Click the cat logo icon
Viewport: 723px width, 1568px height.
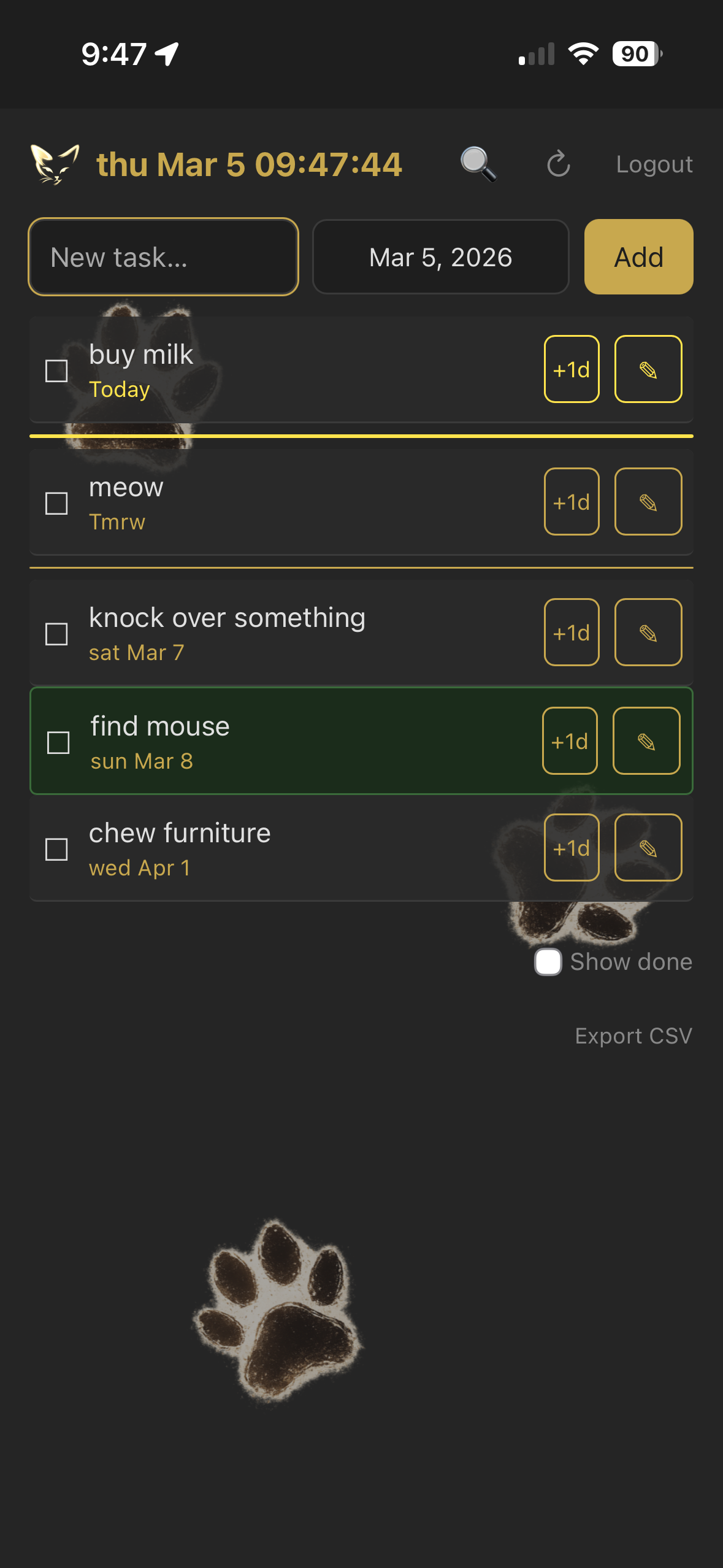tap(55, 164)
